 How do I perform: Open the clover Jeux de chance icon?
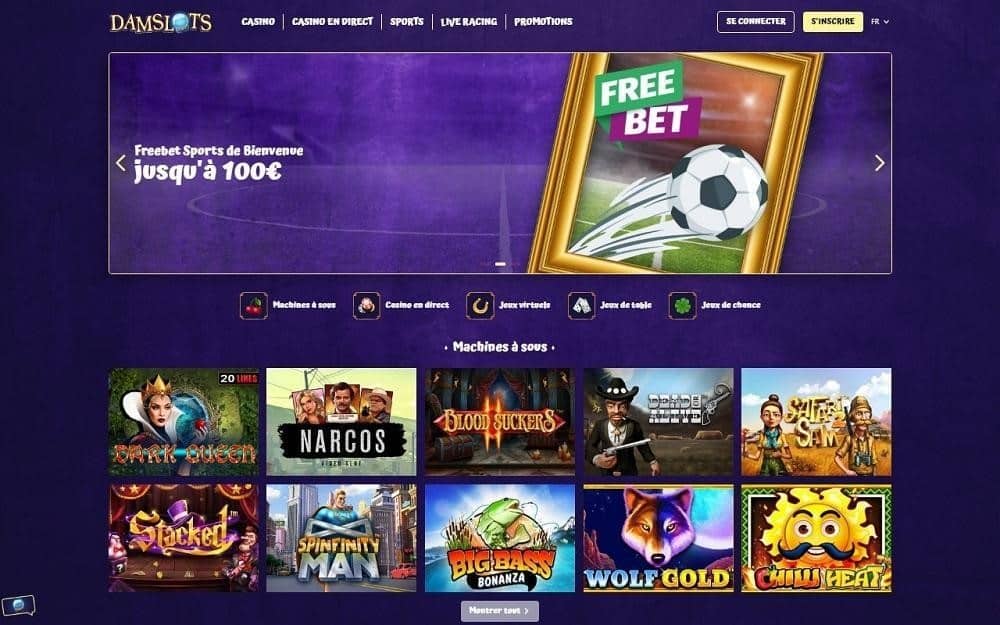pos(682,305)
